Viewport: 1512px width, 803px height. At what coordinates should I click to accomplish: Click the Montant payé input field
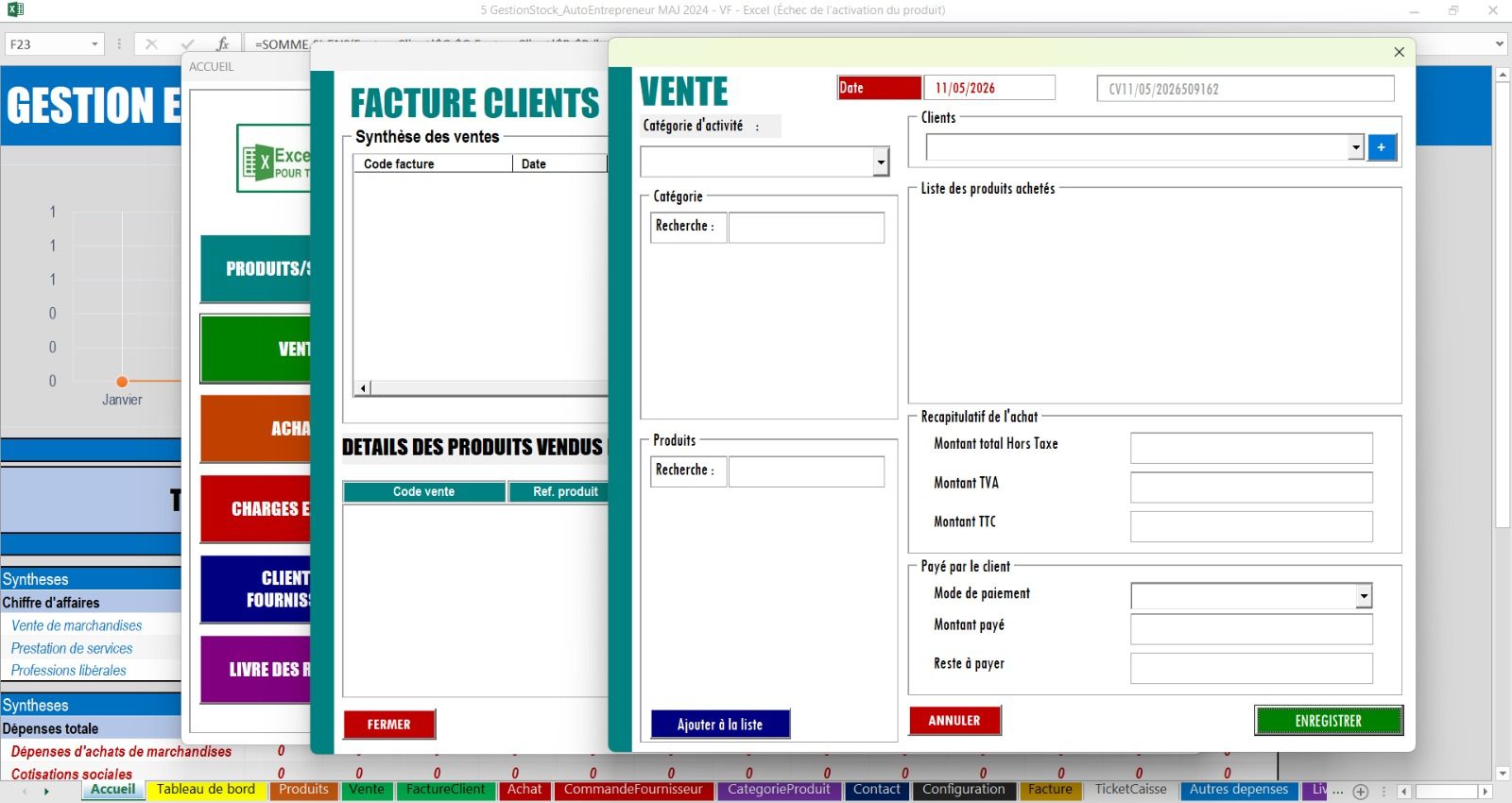pyautogui.click(x=1251, y=629)
